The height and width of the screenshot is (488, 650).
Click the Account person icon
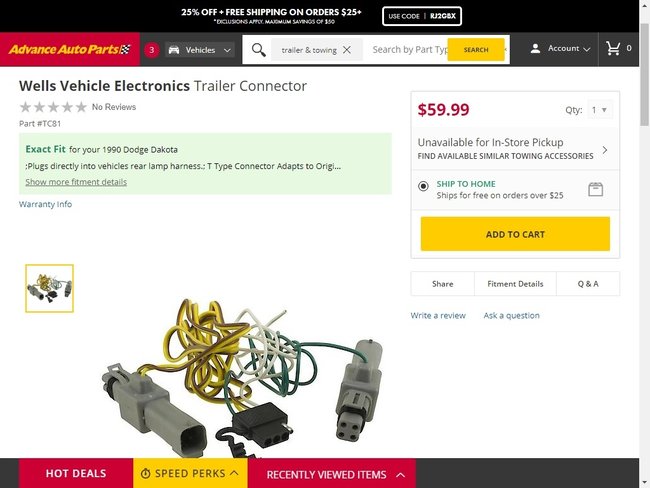point(536,48)
